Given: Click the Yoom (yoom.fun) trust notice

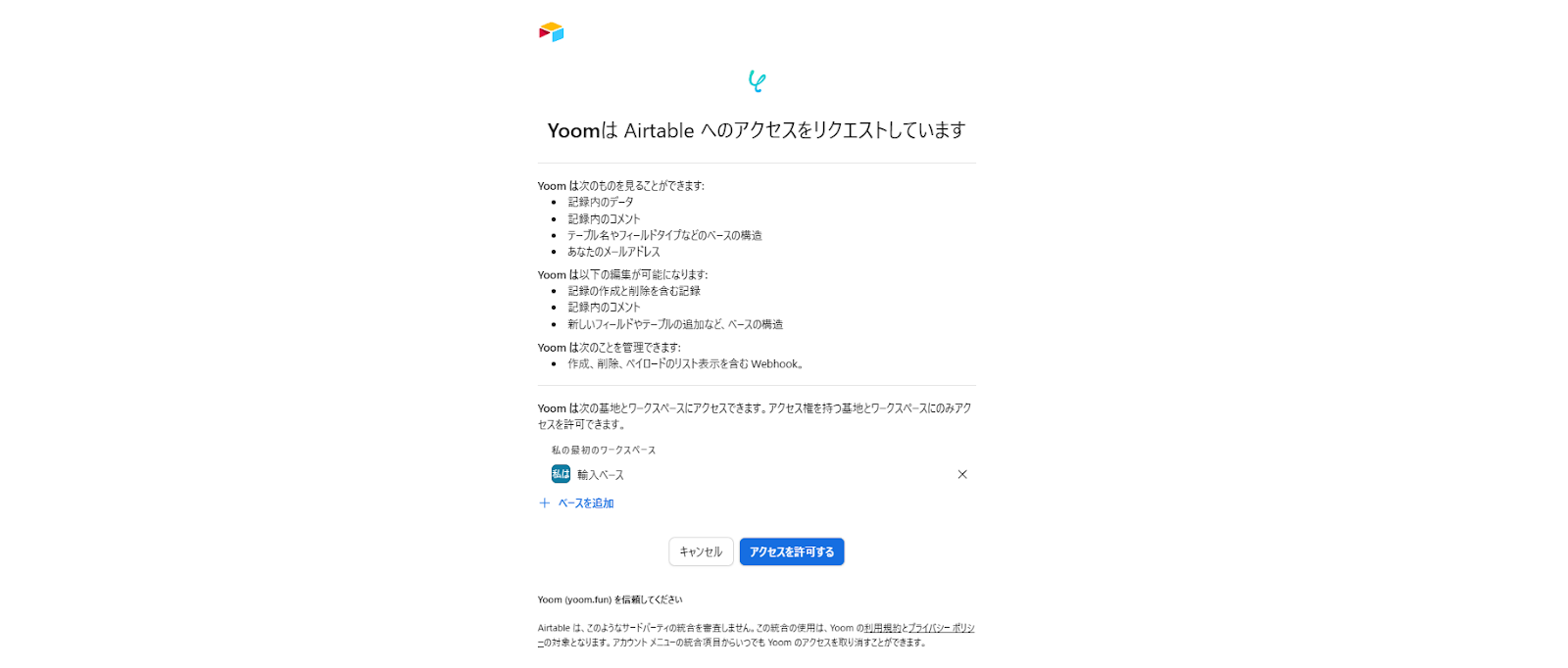Looking at the screenshot, I should coord(610,599).
